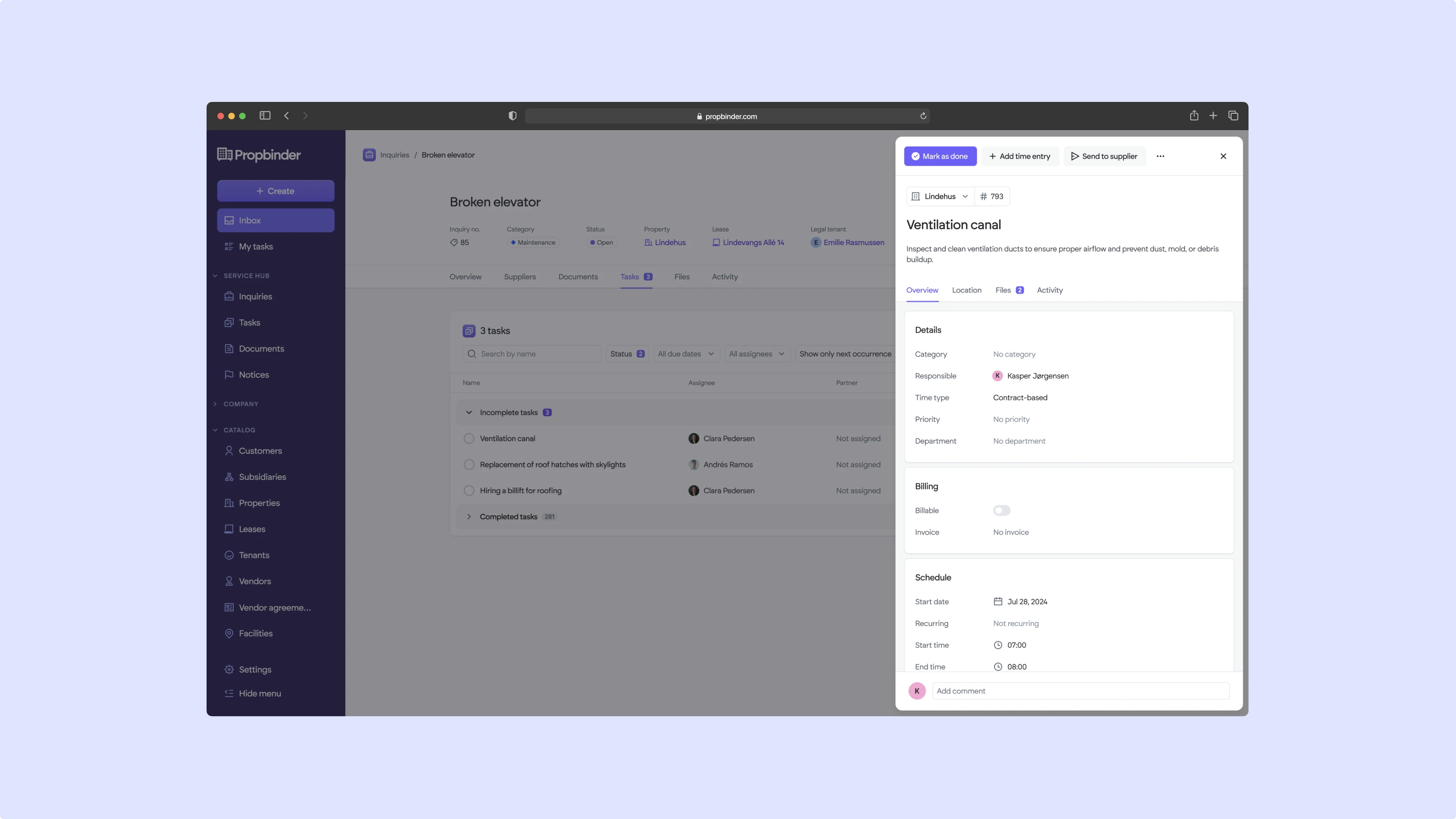Mark Hiring a billift for roofing complete
Image resolution: width=1456 pixels, height=819 pixels.
(469, 490)
